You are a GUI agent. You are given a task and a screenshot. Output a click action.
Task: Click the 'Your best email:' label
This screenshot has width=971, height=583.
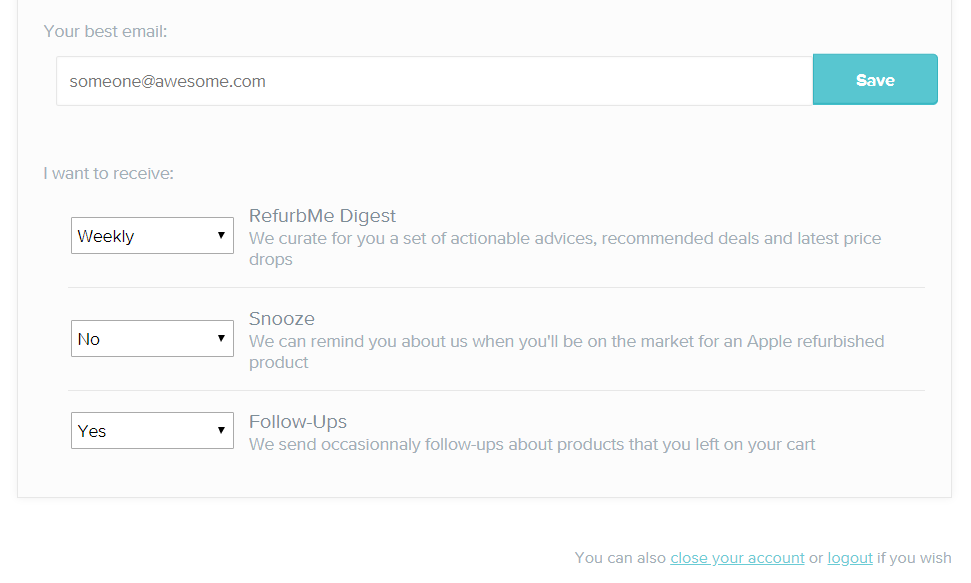105,32
